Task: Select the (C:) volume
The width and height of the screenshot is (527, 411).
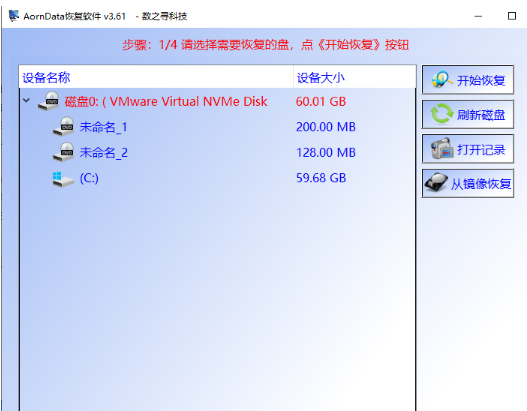Action: click(x=89, y=178)
